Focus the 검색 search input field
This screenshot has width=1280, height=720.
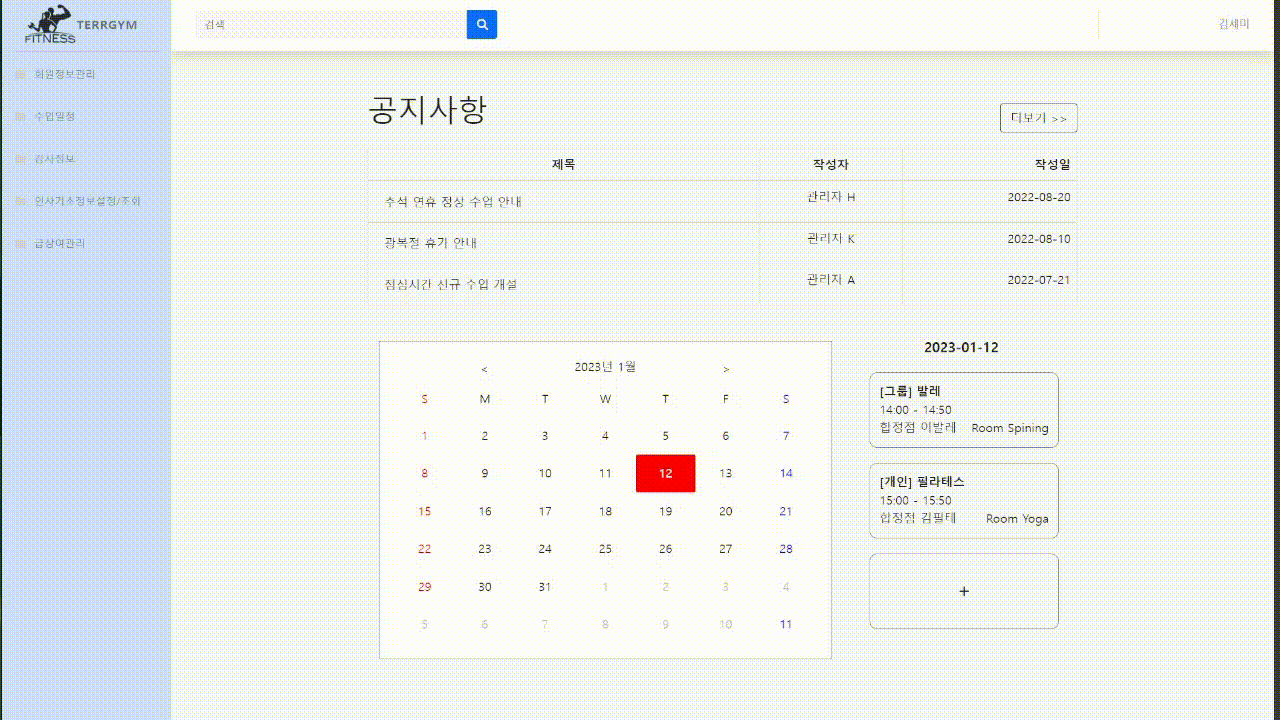[x=332, y=25]
